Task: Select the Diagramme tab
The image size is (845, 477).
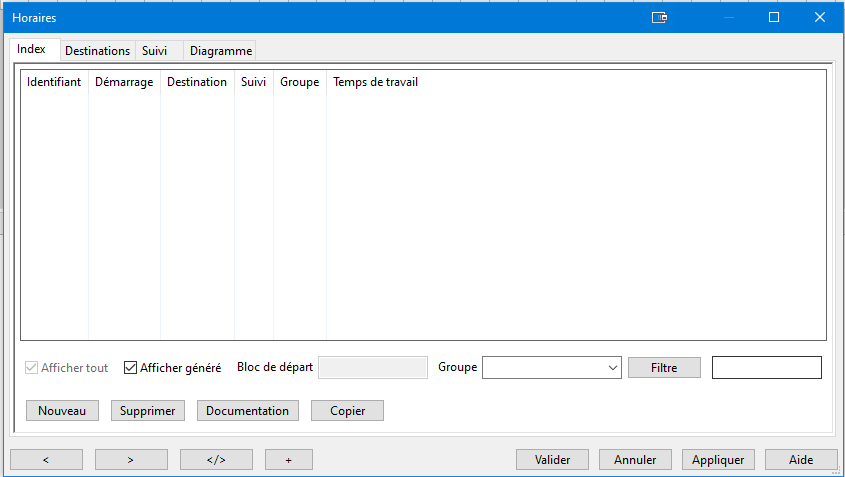Action: (x=220, y=51)
